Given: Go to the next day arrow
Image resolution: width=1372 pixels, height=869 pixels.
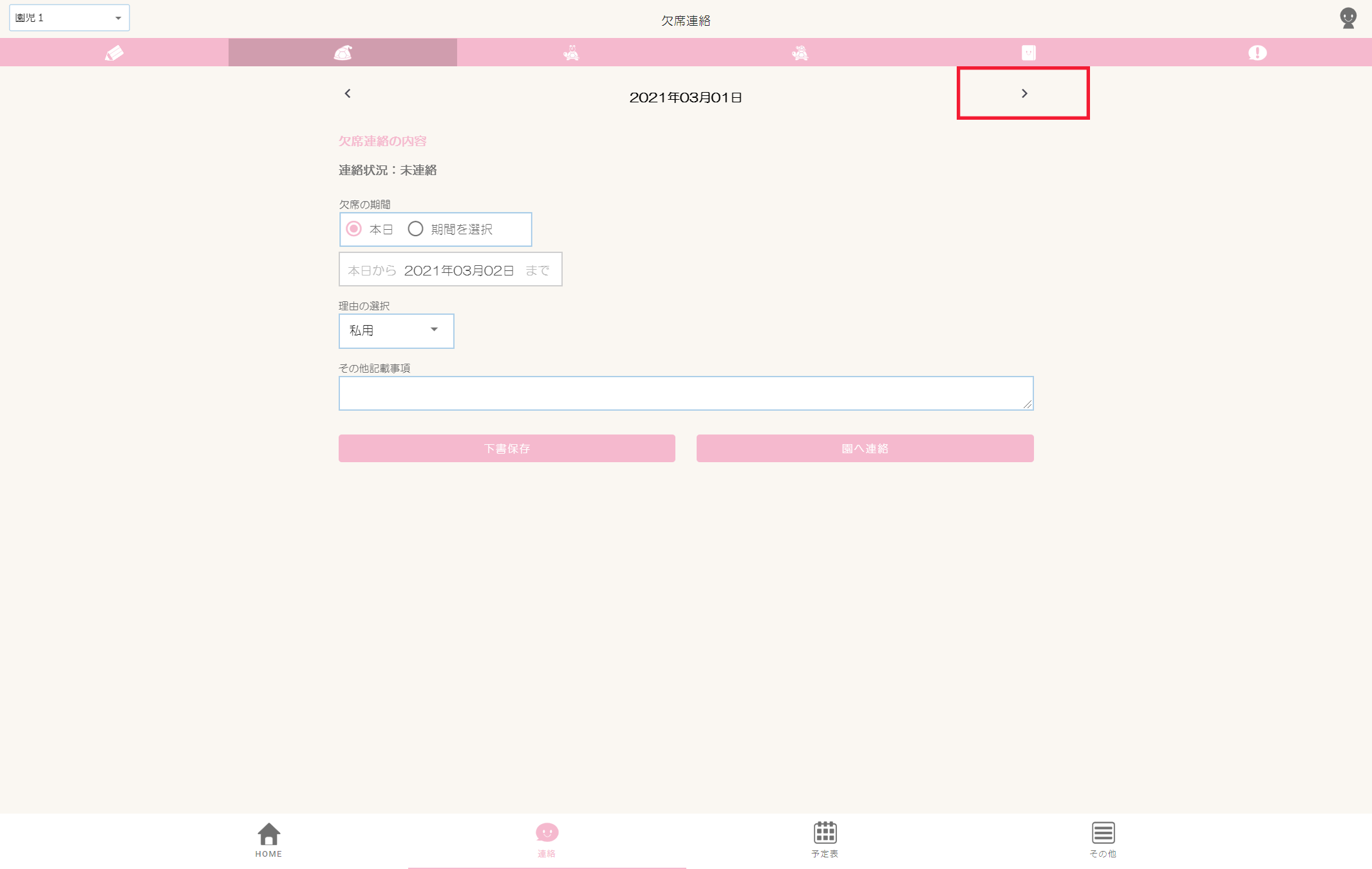Looking at the screenshot, I should pos(1024,93).
